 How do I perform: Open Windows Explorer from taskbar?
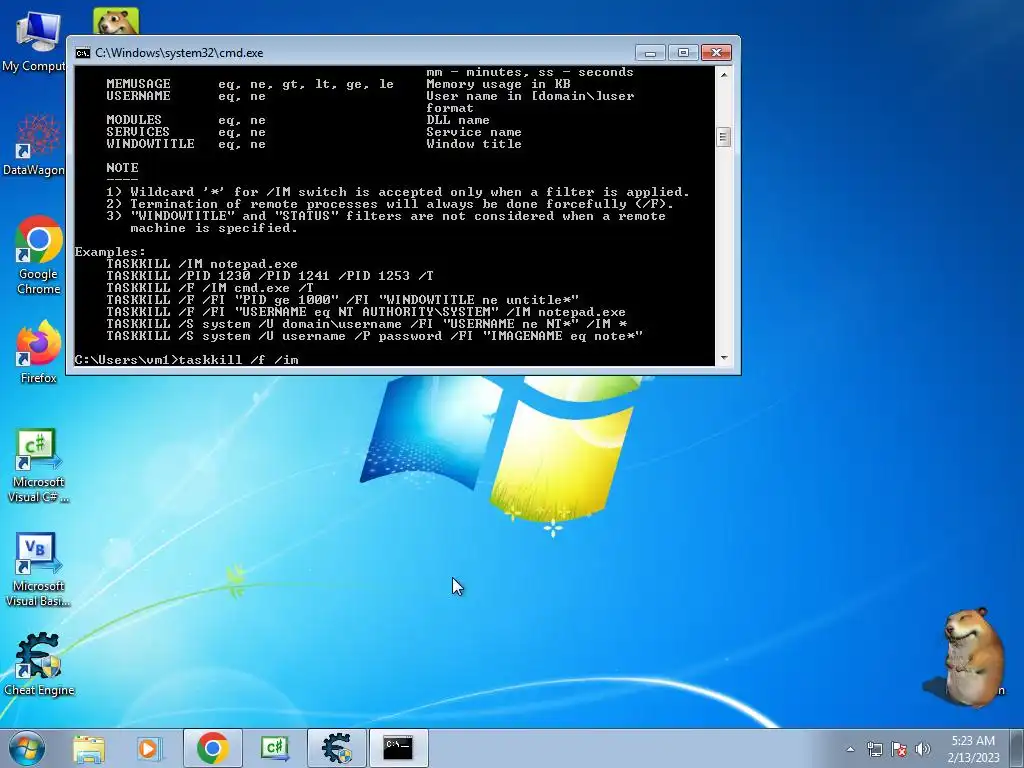89,748
